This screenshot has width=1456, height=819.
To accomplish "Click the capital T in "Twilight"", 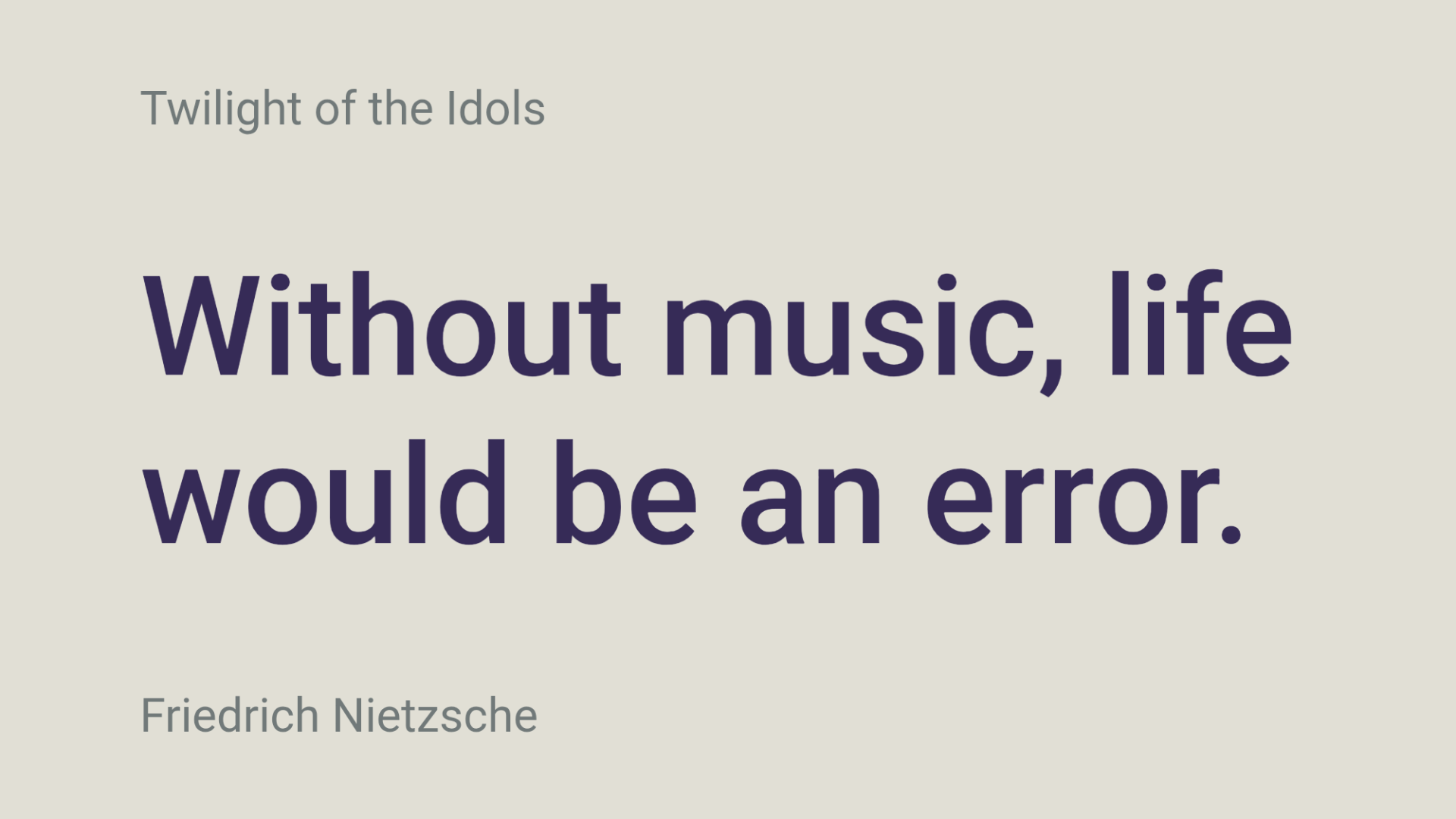I will pos(154,108).
